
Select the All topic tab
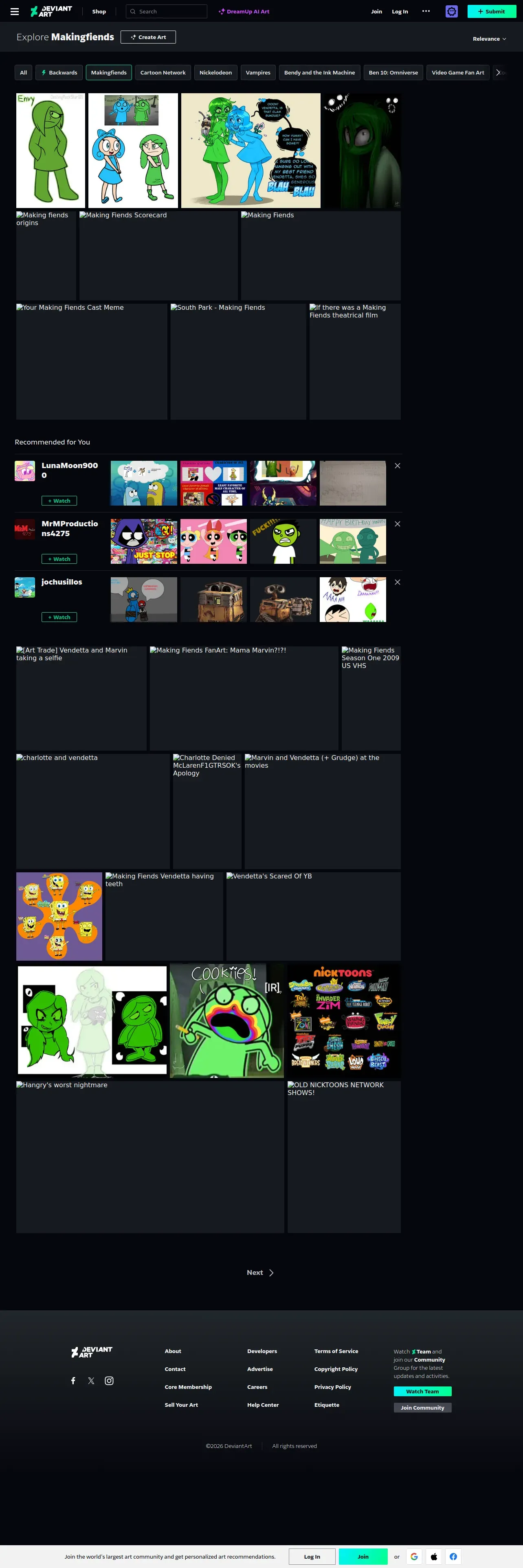23,72
